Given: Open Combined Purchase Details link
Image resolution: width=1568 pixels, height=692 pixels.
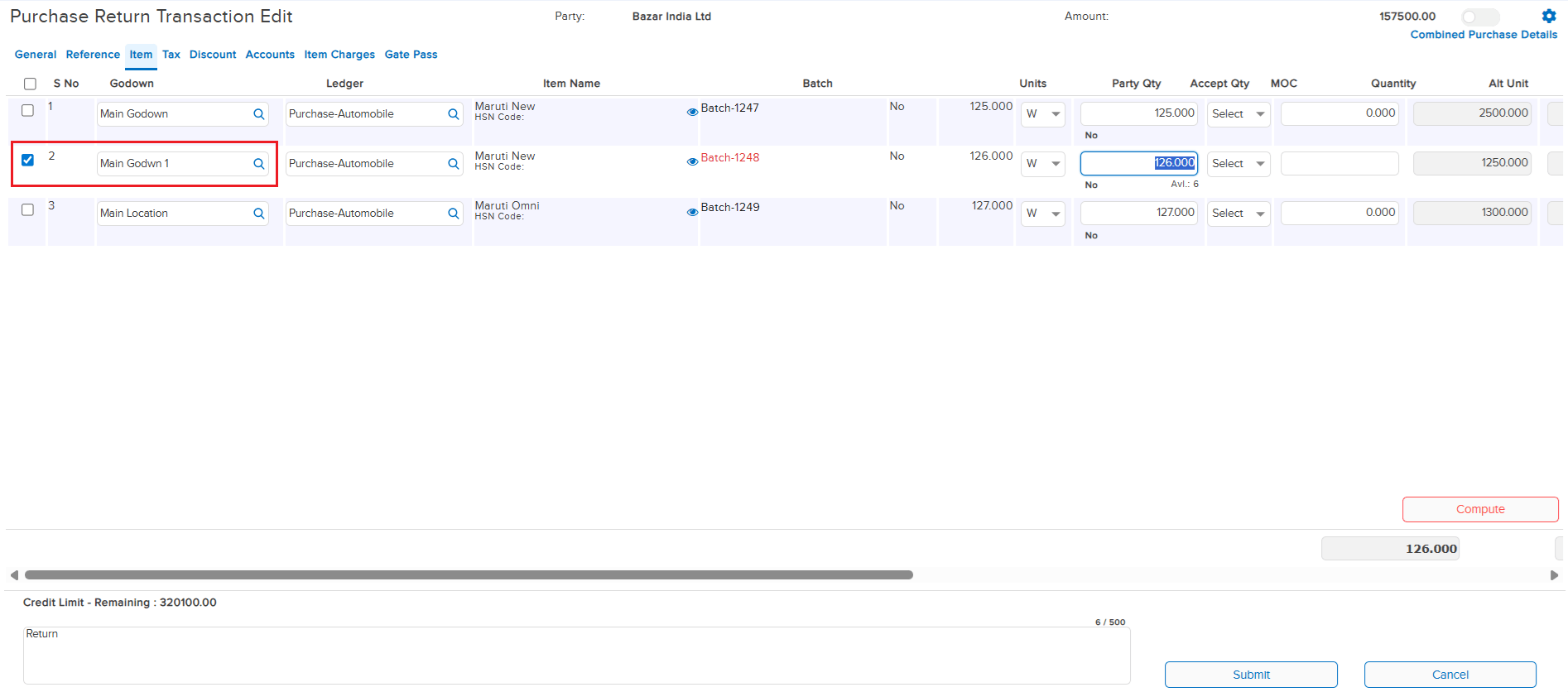Looking at the screenshot, I should coord(1484,35).
